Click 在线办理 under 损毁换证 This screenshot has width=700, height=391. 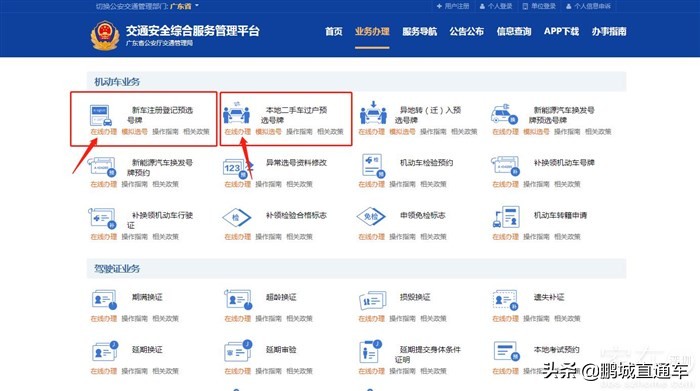(371, 318)
